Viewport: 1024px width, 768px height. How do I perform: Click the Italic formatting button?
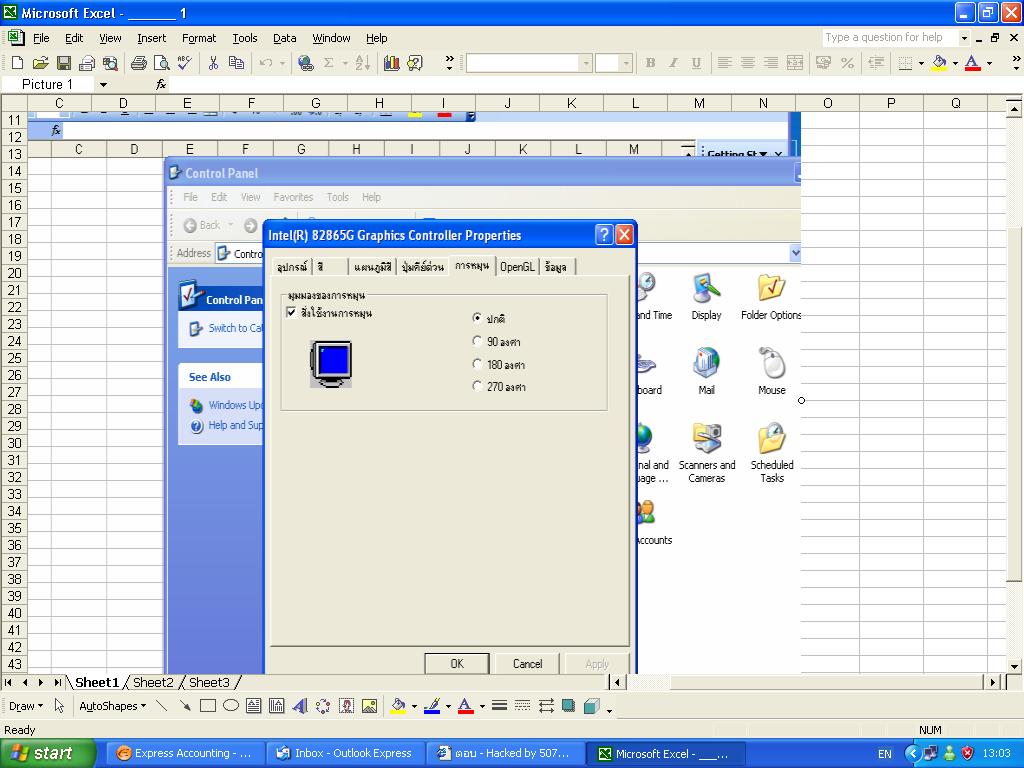673,63
